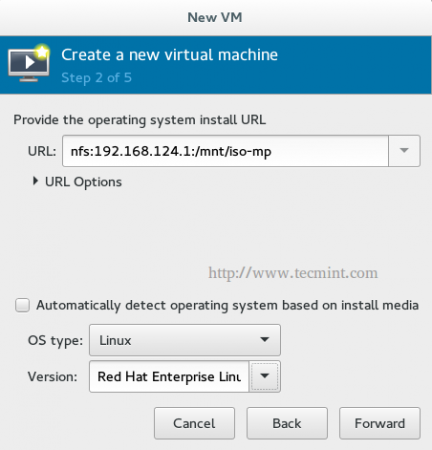Cancel the new VM wizard

194,423
